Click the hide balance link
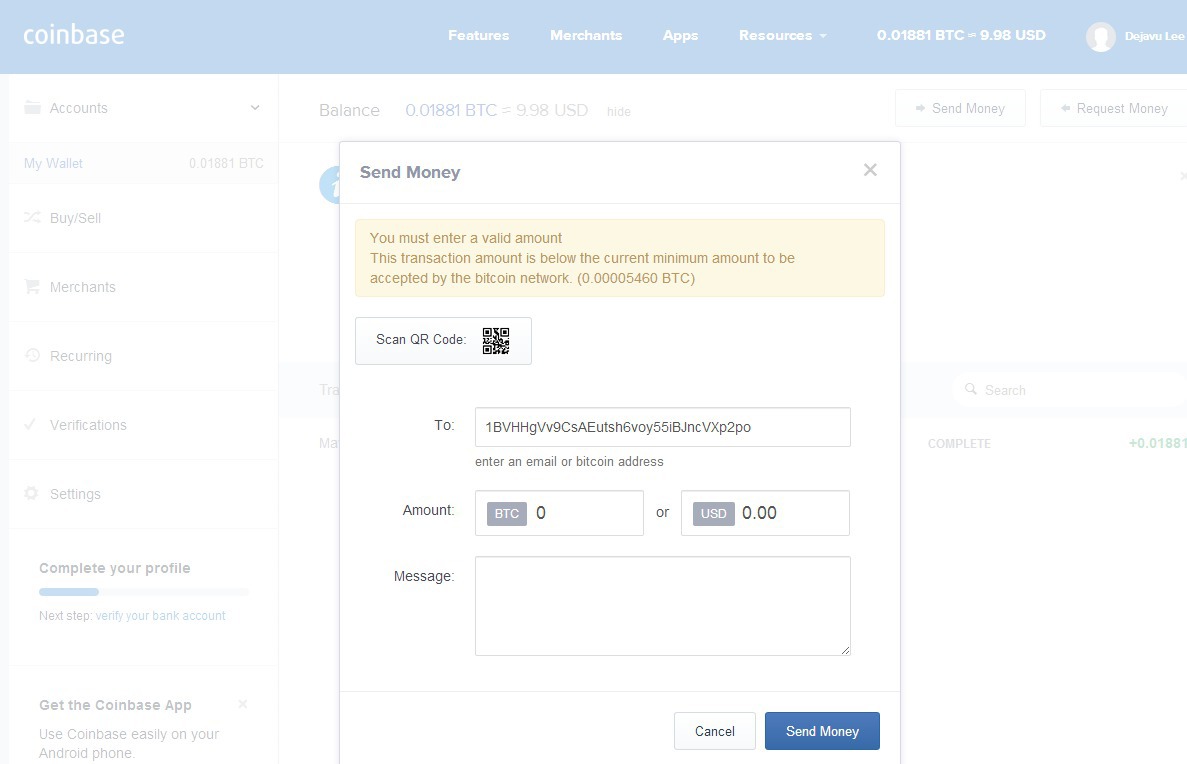 tap(618, 111)
